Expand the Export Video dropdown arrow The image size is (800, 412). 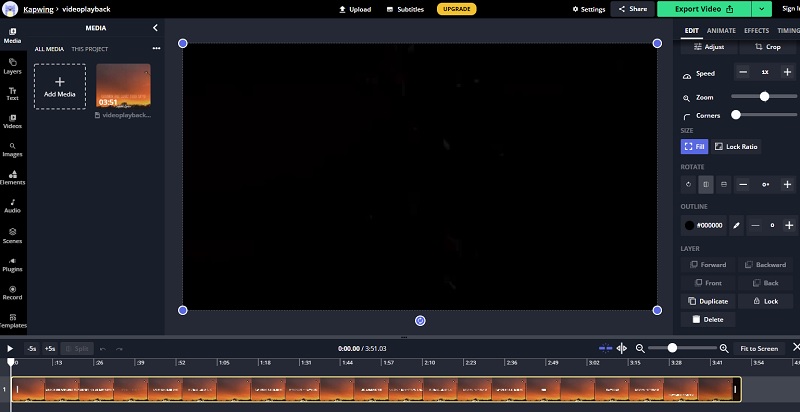tap(764, 9)
